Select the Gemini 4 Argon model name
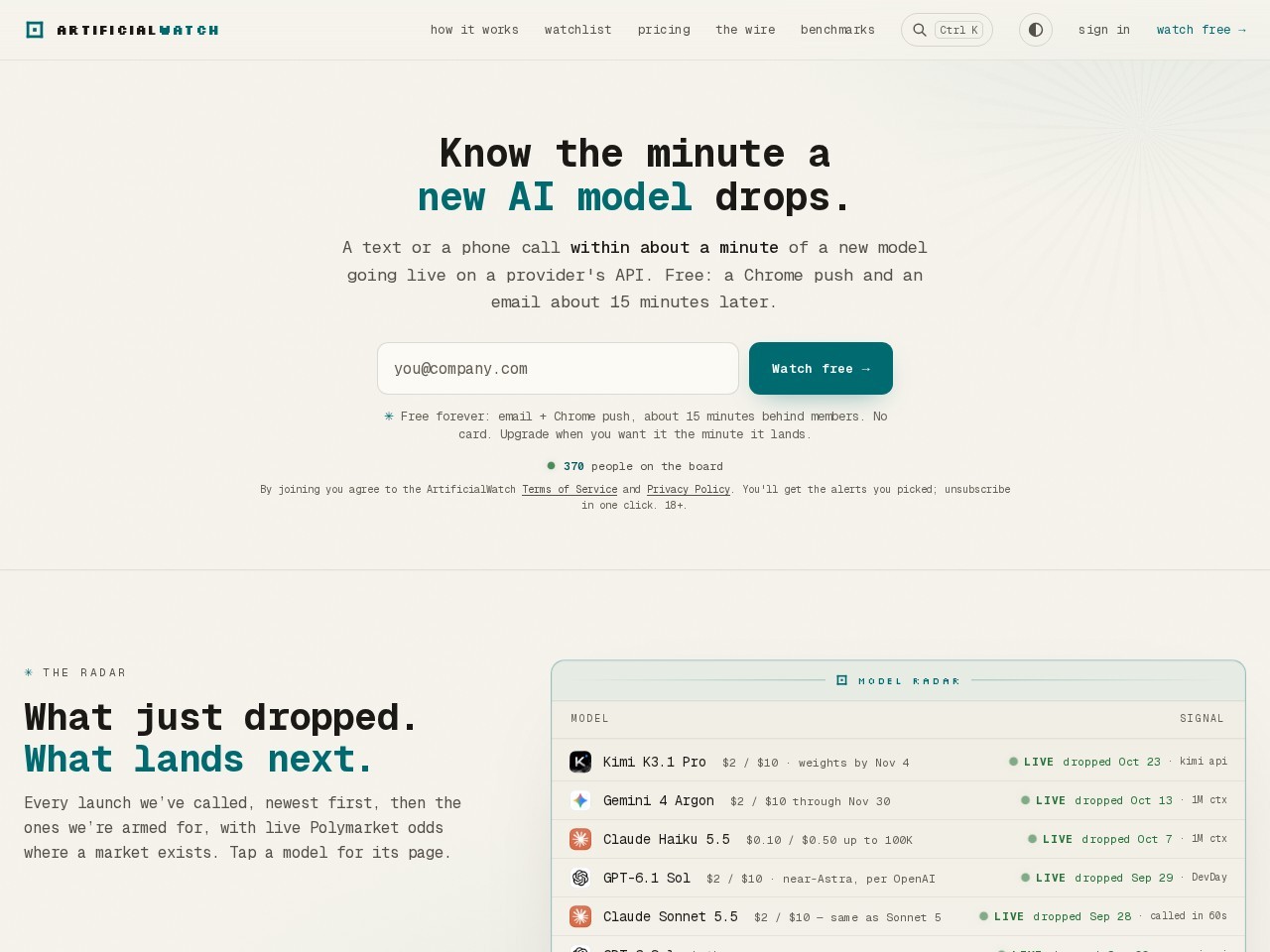This screenshot has height=952, width=1270. point(659,800)
